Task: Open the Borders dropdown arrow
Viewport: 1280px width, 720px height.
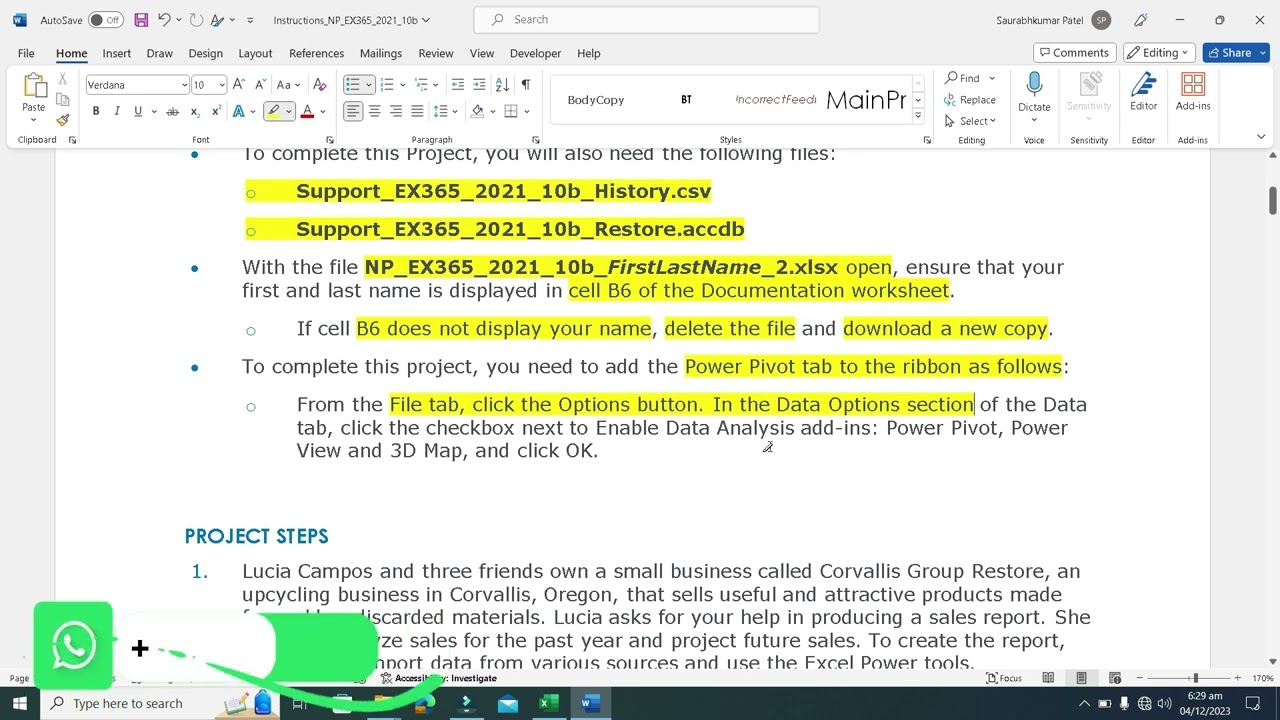Action: 527,111
